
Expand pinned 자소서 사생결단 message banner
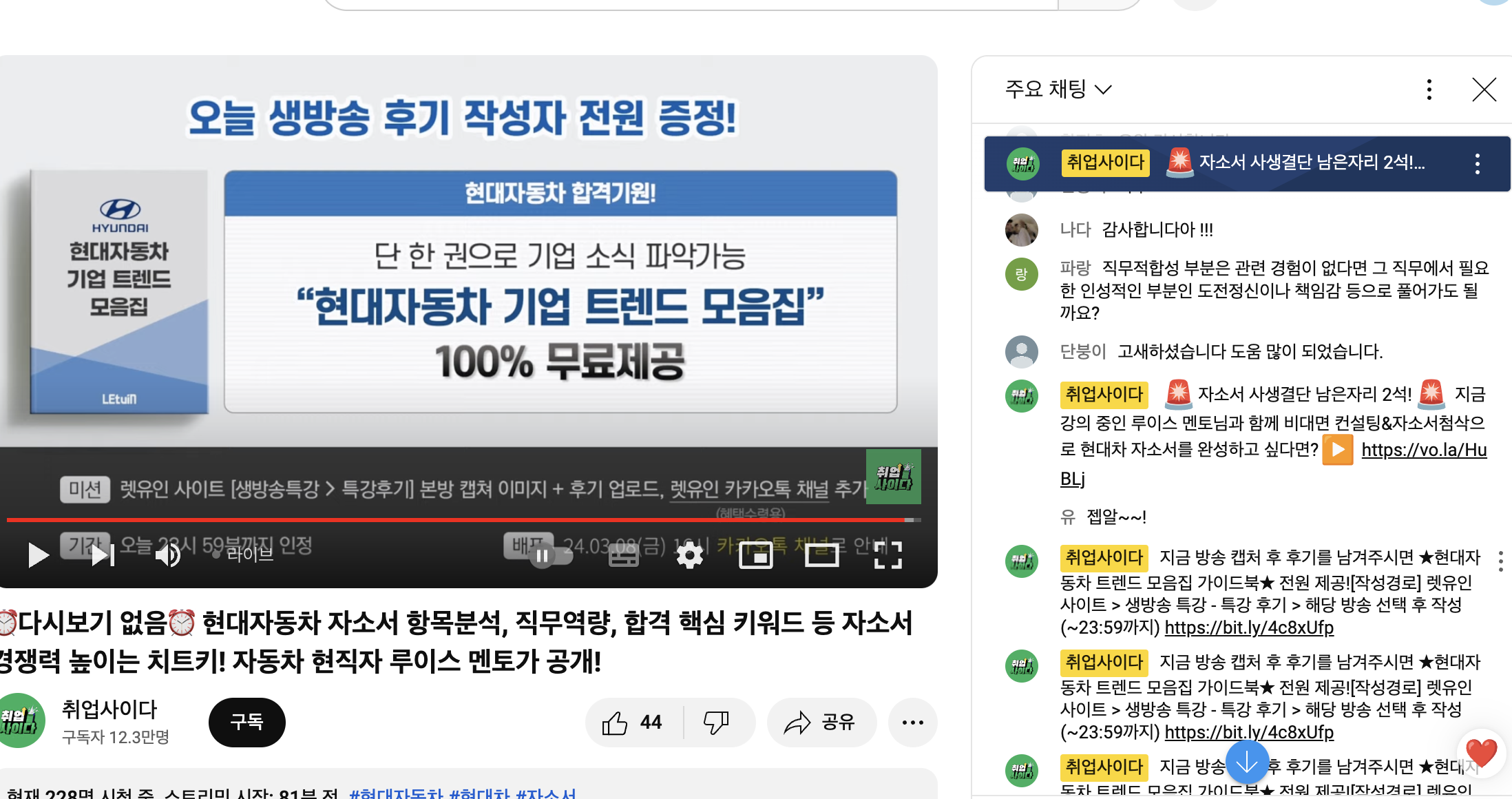pyautogui.click(x=1247, y=163)
